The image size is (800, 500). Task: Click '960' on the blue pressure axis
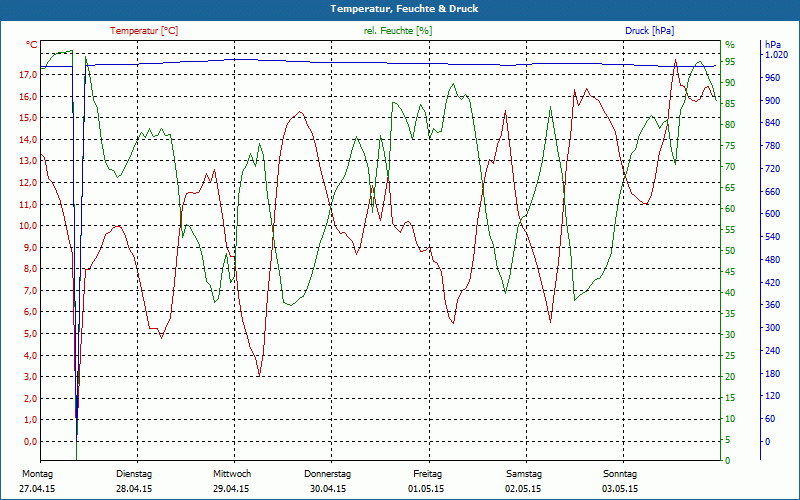pyautogui.click(x=772, y=78)
